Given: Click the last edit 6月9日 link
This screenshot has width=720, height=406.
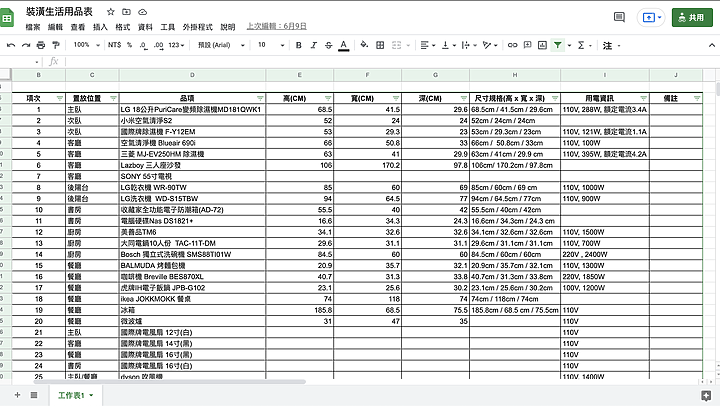Looking at the screenshot, I should click(x=276, y=26).
